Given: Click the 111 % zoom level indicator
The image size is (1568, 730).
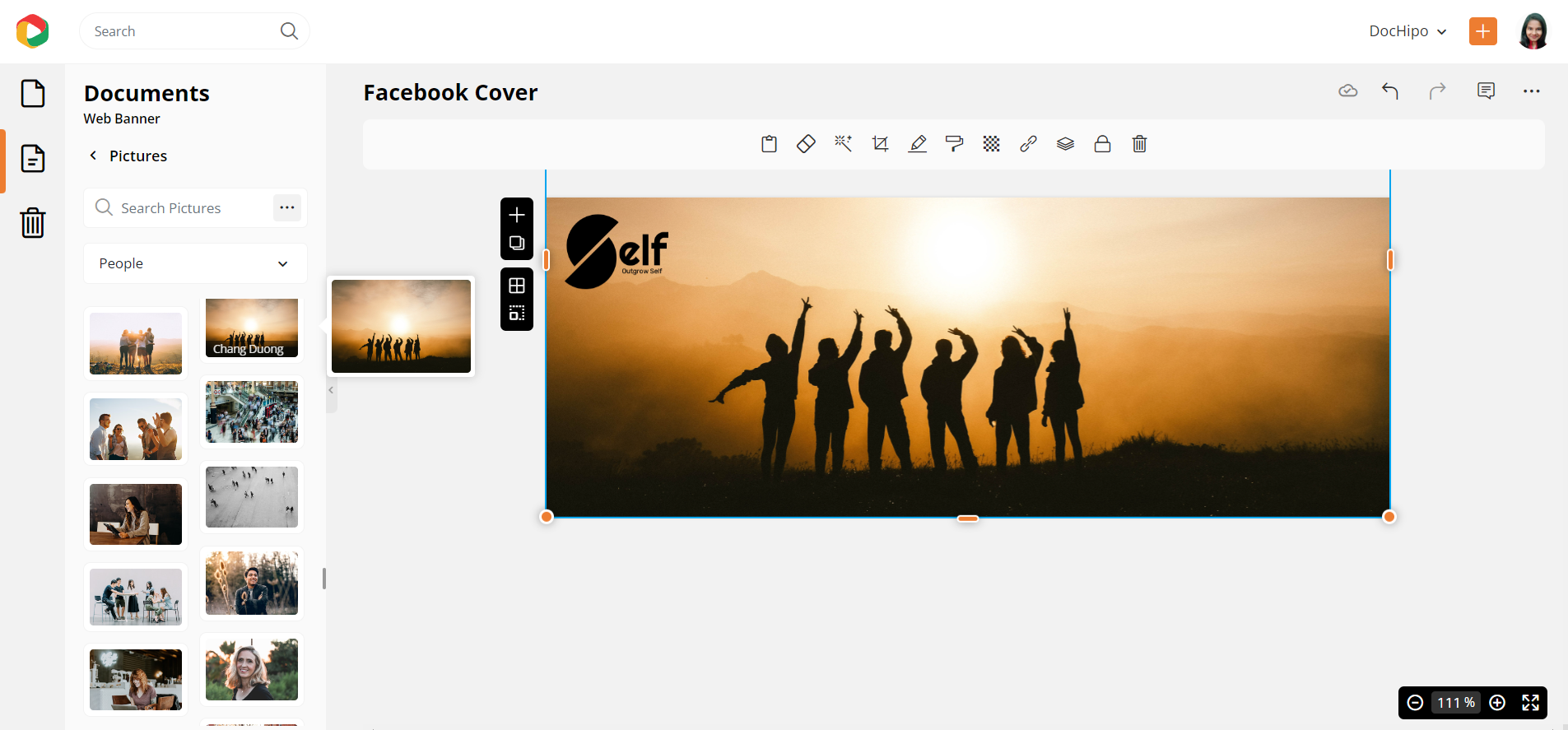Looking at the screenshot, I should point(1455,702).
